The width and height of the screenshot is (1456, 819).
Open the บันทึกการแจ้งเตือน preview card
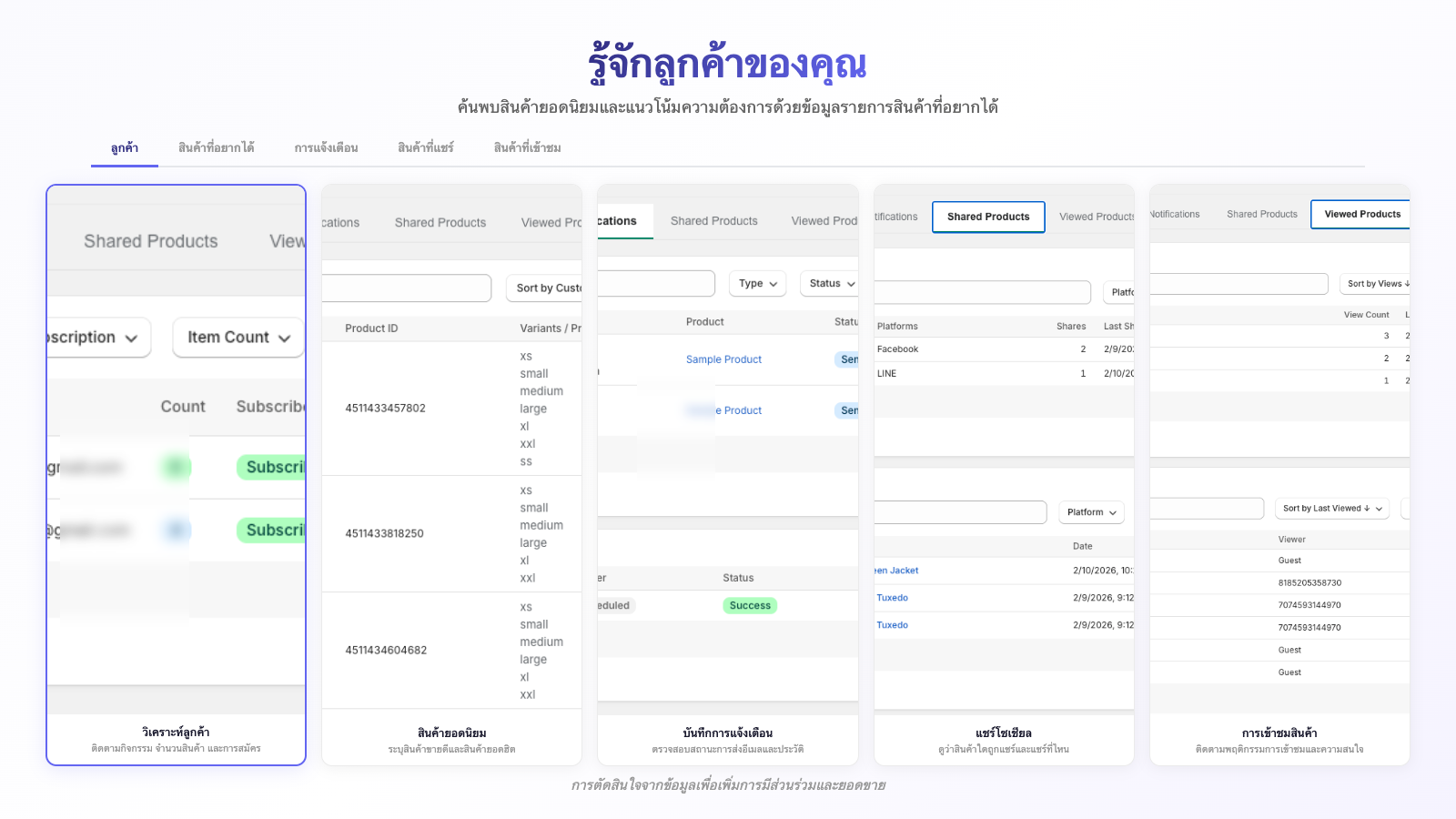[x=727, y=739]
